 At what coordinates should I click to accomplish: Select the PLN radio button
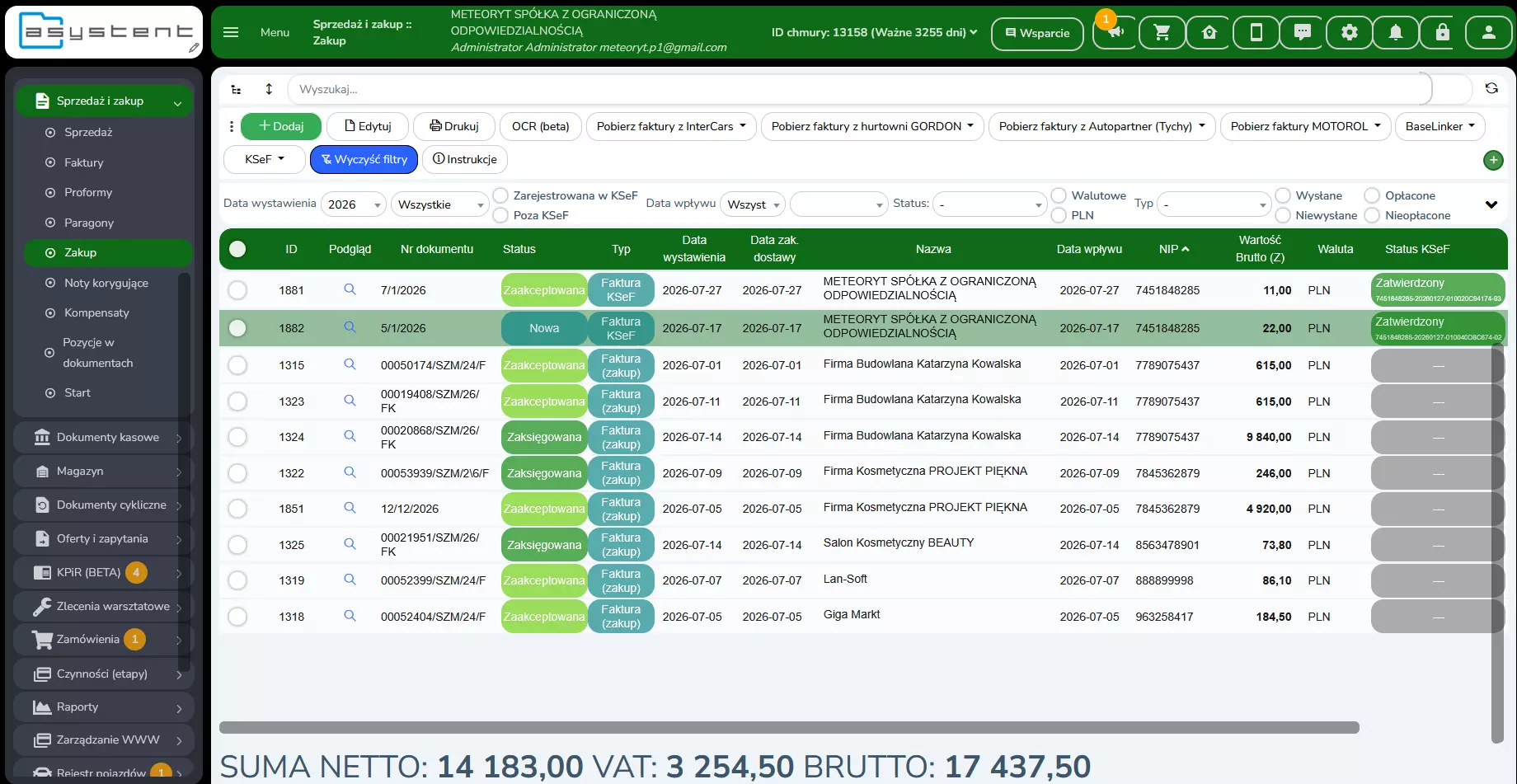[x=1059, y=215]
